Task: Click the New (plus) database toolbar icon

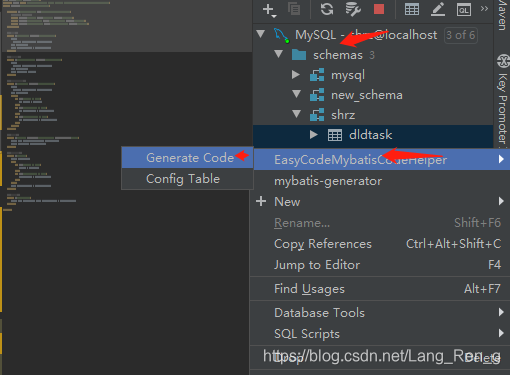Action: click(x=269, y=10)
